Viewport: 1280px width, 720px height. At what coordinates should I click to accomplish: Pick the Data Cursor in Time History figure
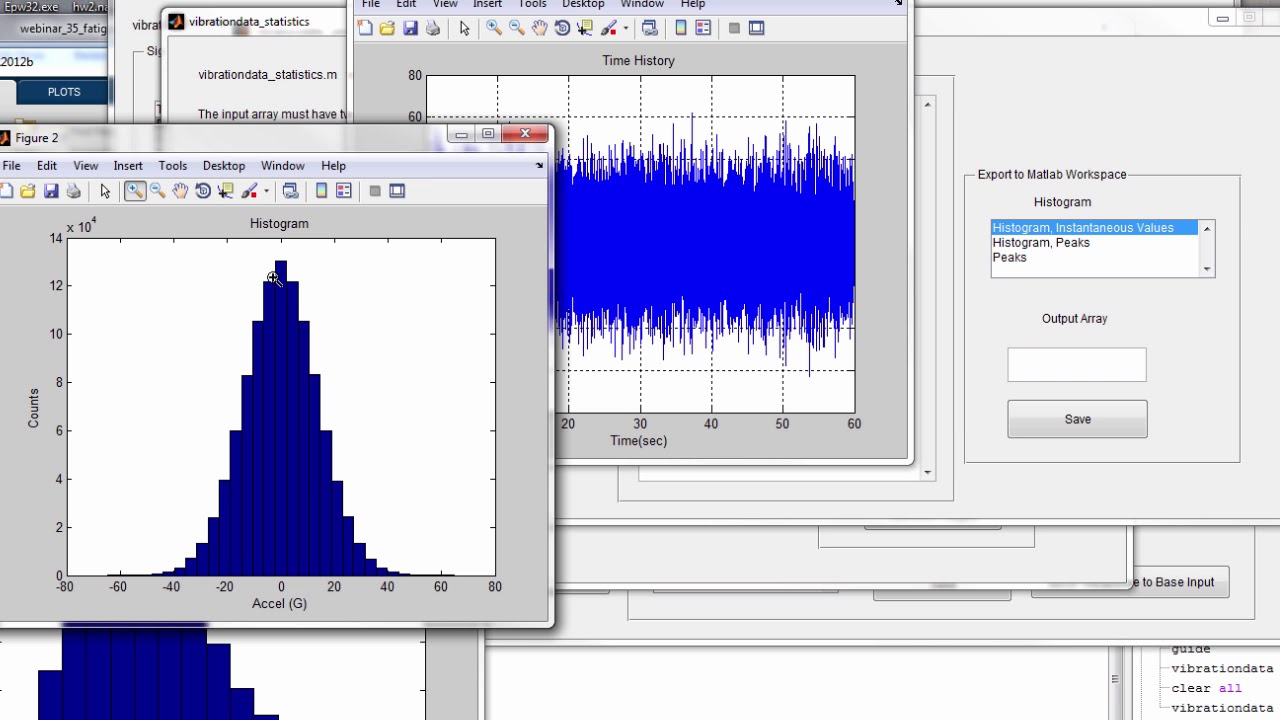(x=585, y=28)
